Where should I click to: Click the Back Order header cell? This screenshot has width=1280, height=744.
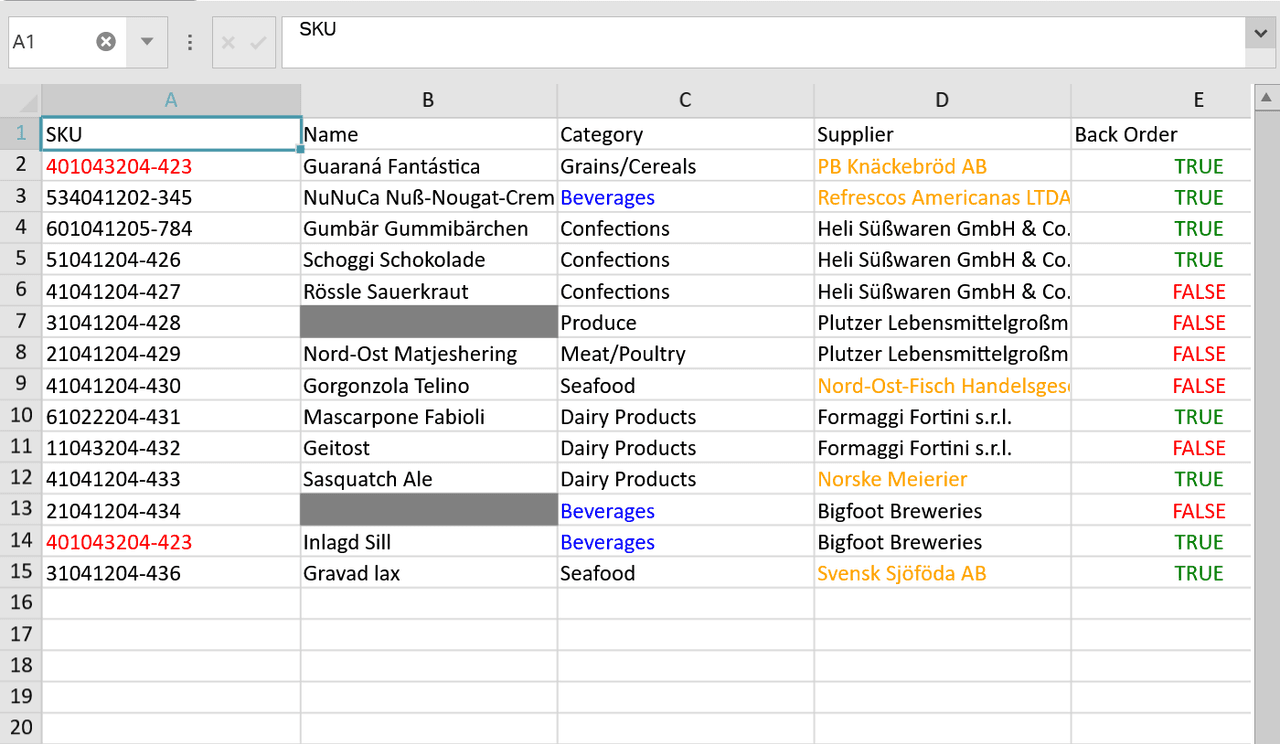pos(1161,134)
